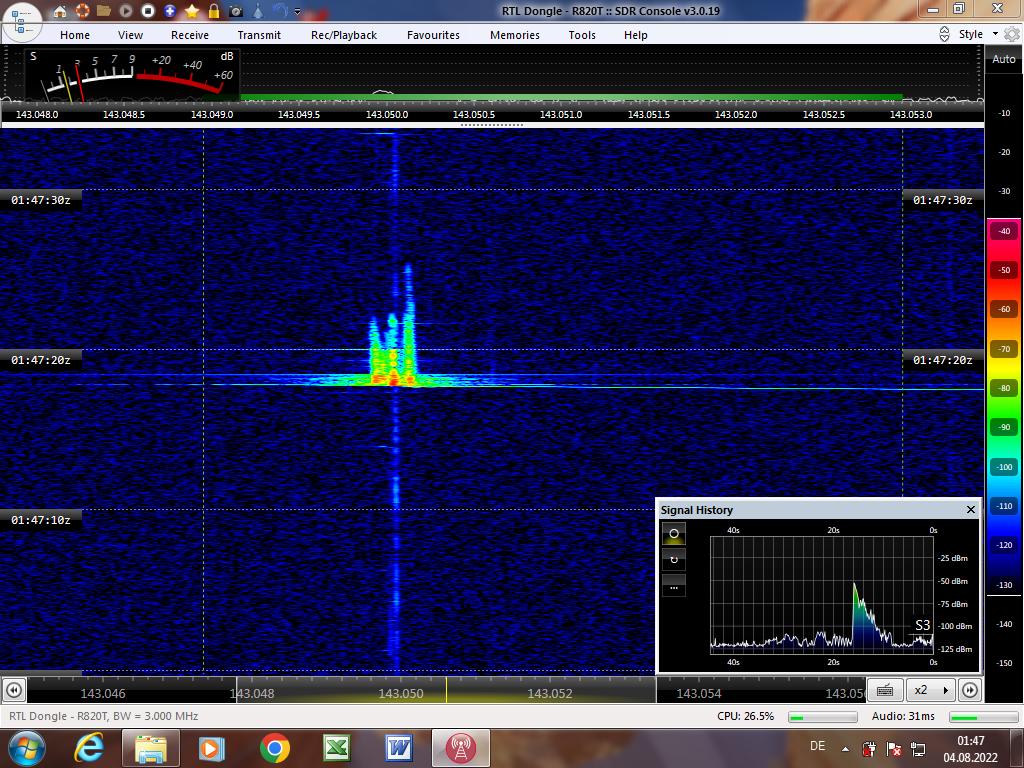Click the Action Center flag tray icon
Image resolution: width=1024 pixels, height=768 pixels.
pyautogui.click(x=894, y=749)
